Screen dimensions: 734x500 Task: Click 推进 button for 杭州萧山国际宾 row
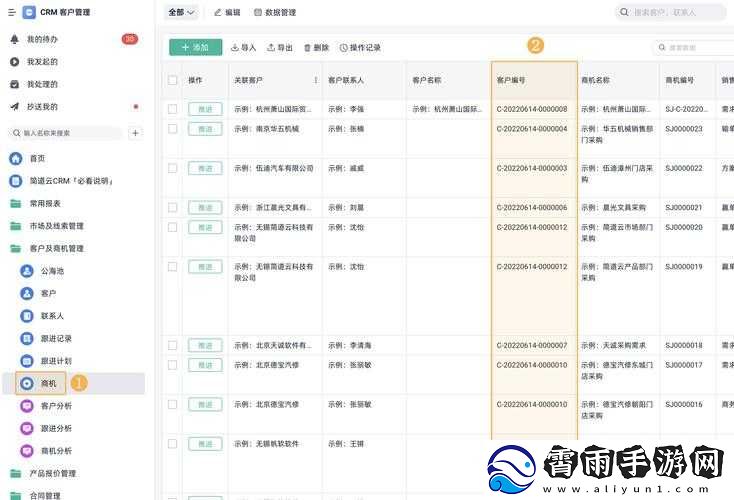click(x=205, y=109)
